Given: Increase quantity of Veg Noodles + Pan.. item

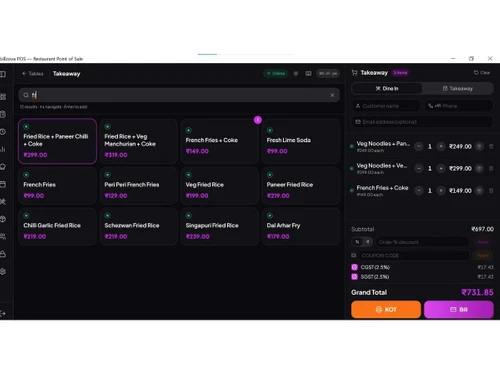Looking at the screenshot, I should pos(441,146).
